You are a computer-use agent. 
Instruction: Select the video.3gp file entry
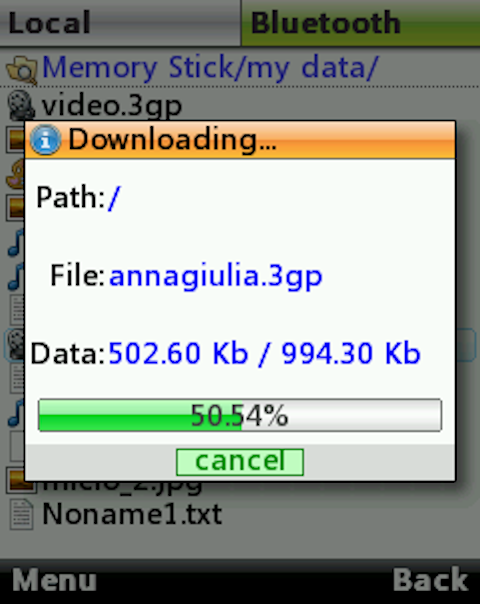click(x=112, y=106)
